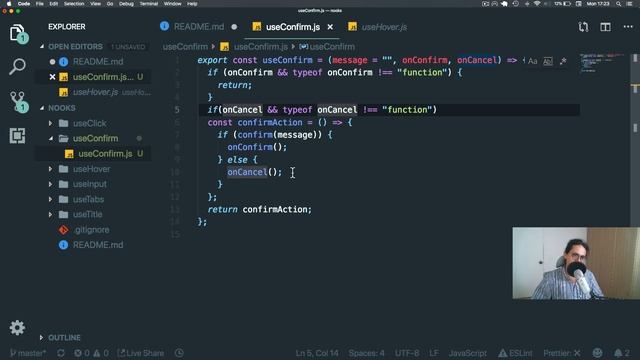The image size is (640, 360).
Task: Click the Time Machine menu bar icon
Action: pos(516,4)
